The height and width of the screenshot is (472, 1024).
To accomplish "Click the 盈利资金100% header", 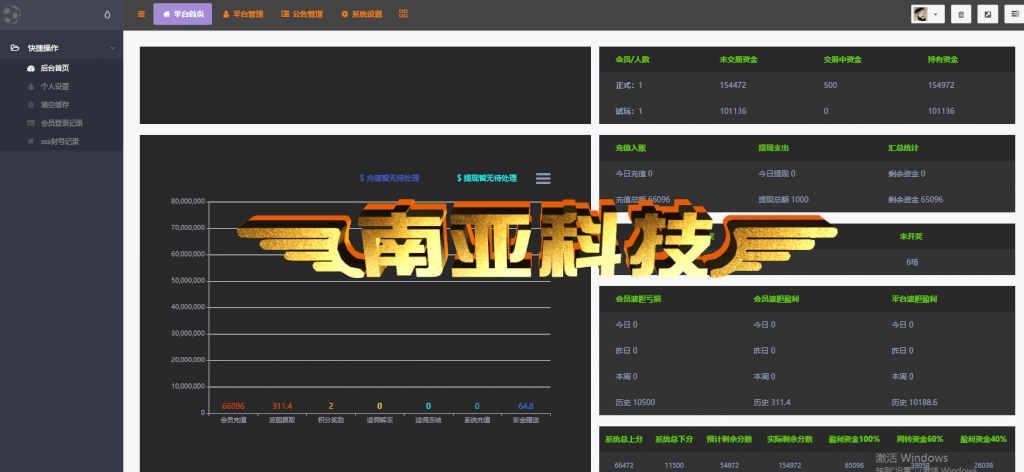I will (854, 439).
